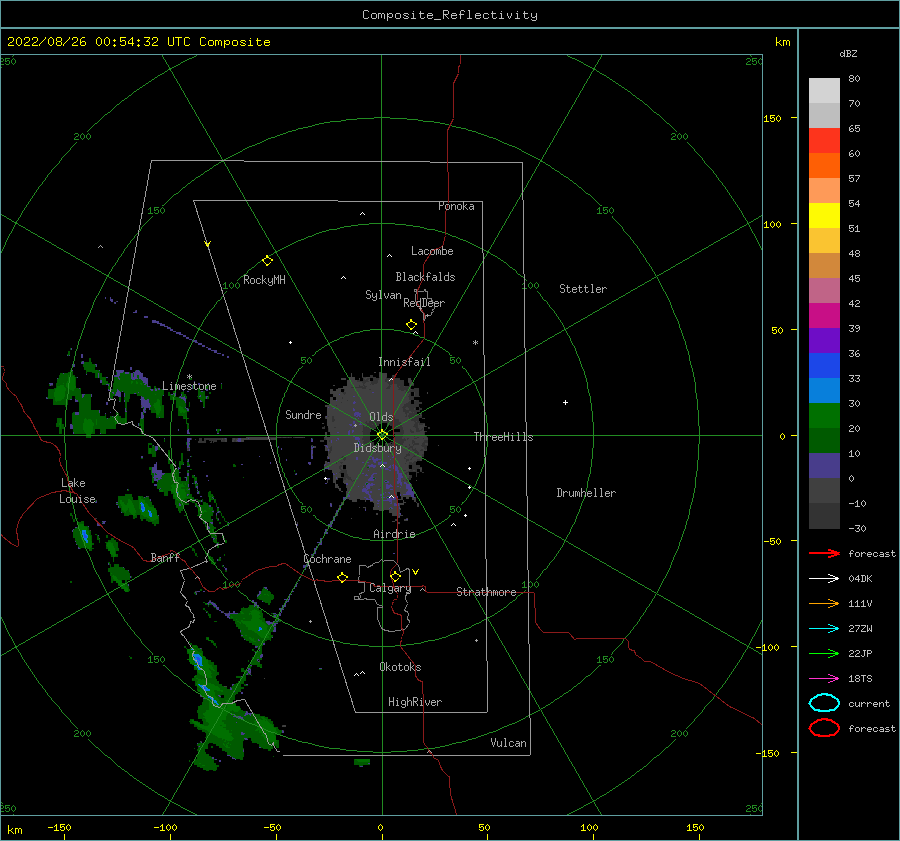Select the bright yellow 54 dBZ swatch
This screenshot has width=900, height=841.
click(824, 215)
